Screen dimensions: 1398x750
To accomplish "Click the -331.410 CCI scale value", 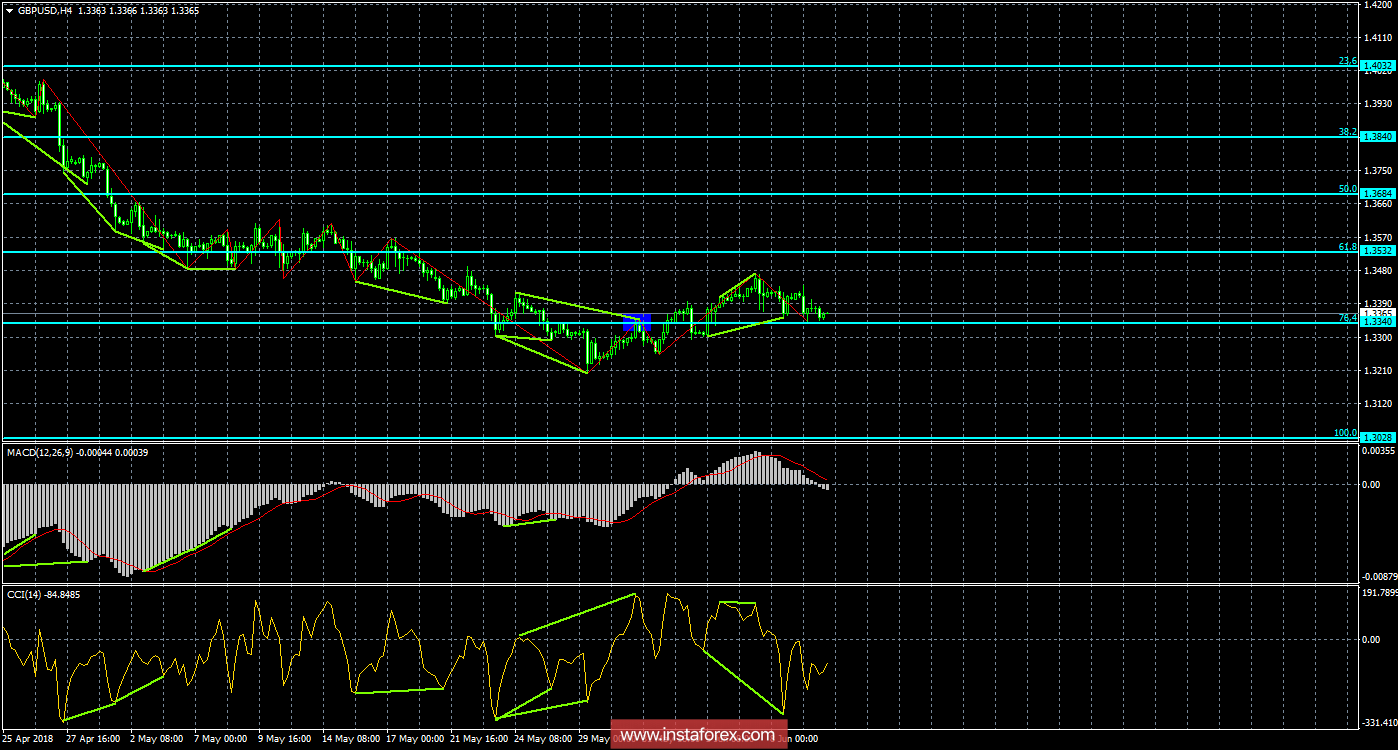I will pyautogui.click(x=1380, y=722).
